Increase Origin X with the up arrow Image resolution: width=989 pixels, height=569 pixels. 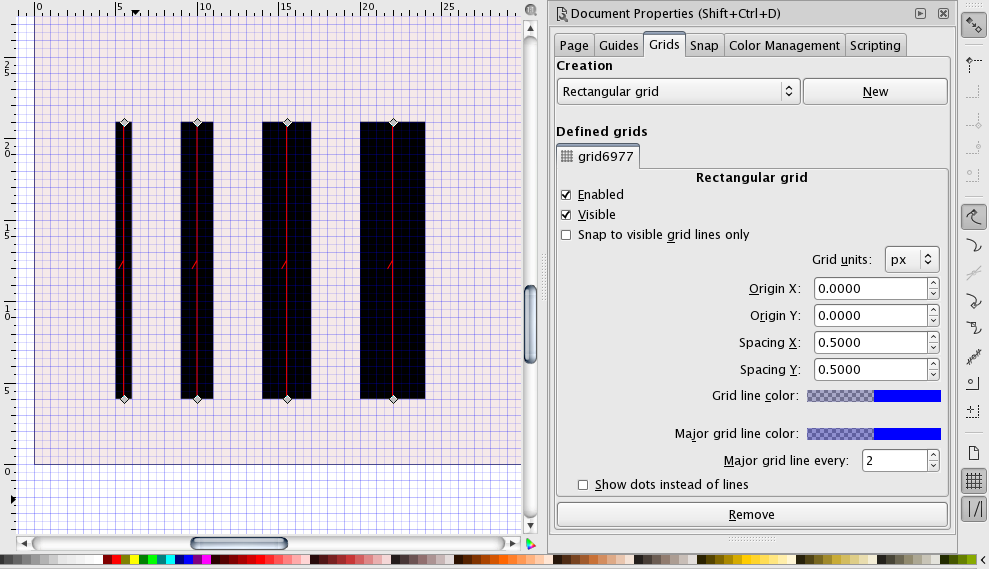(x=933, y=283)
